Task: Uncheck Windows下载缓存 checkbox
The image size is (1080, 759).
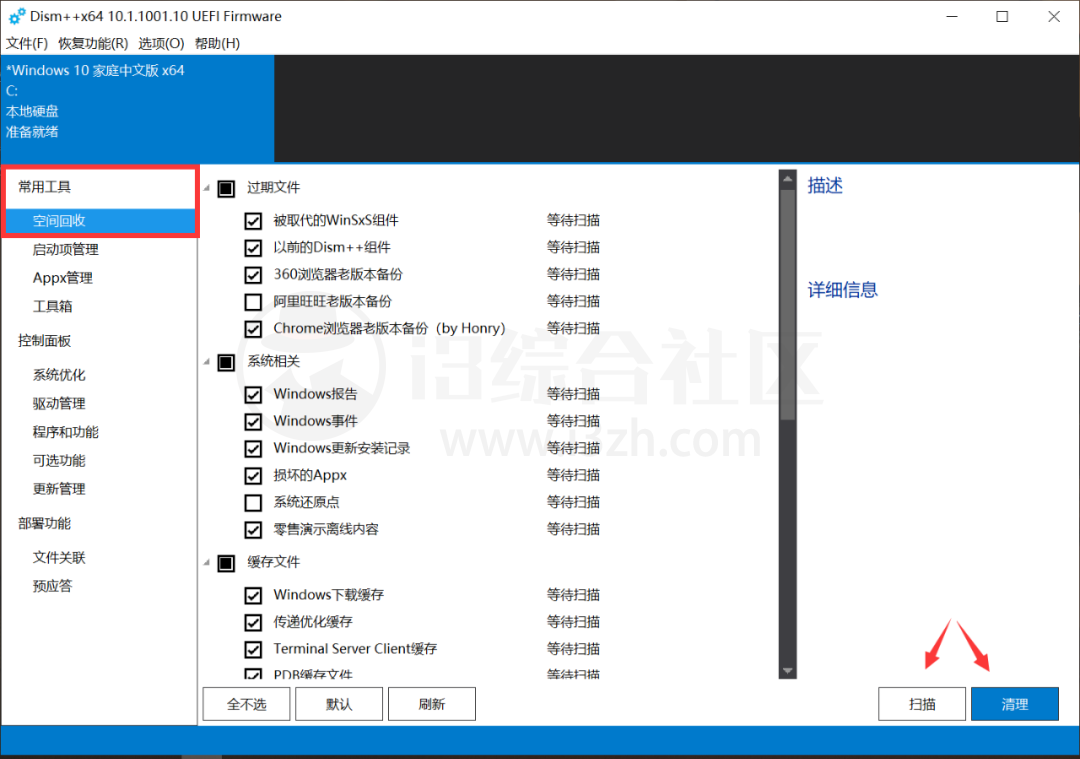Action: [x=253, y=595]
